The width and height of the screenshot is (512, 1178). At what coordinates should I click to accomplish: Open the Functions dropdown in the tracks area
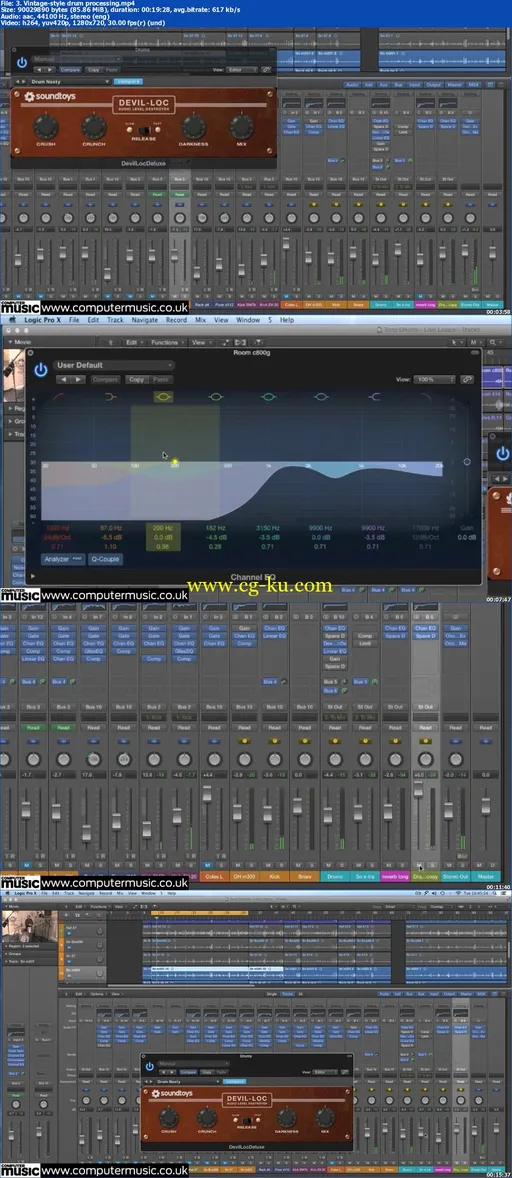coord(166,342)
